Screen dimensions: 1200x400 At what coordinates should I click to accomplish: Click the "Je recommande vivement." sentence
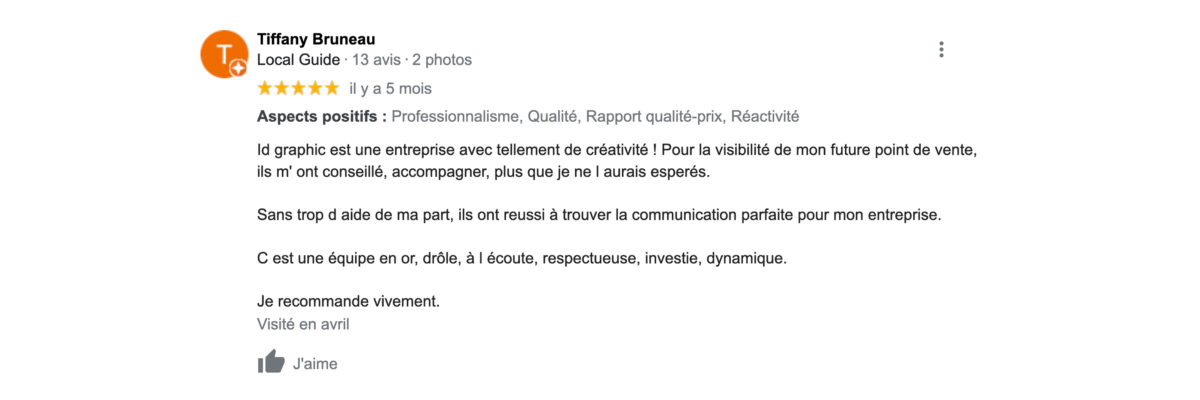(x=348, y=301)
